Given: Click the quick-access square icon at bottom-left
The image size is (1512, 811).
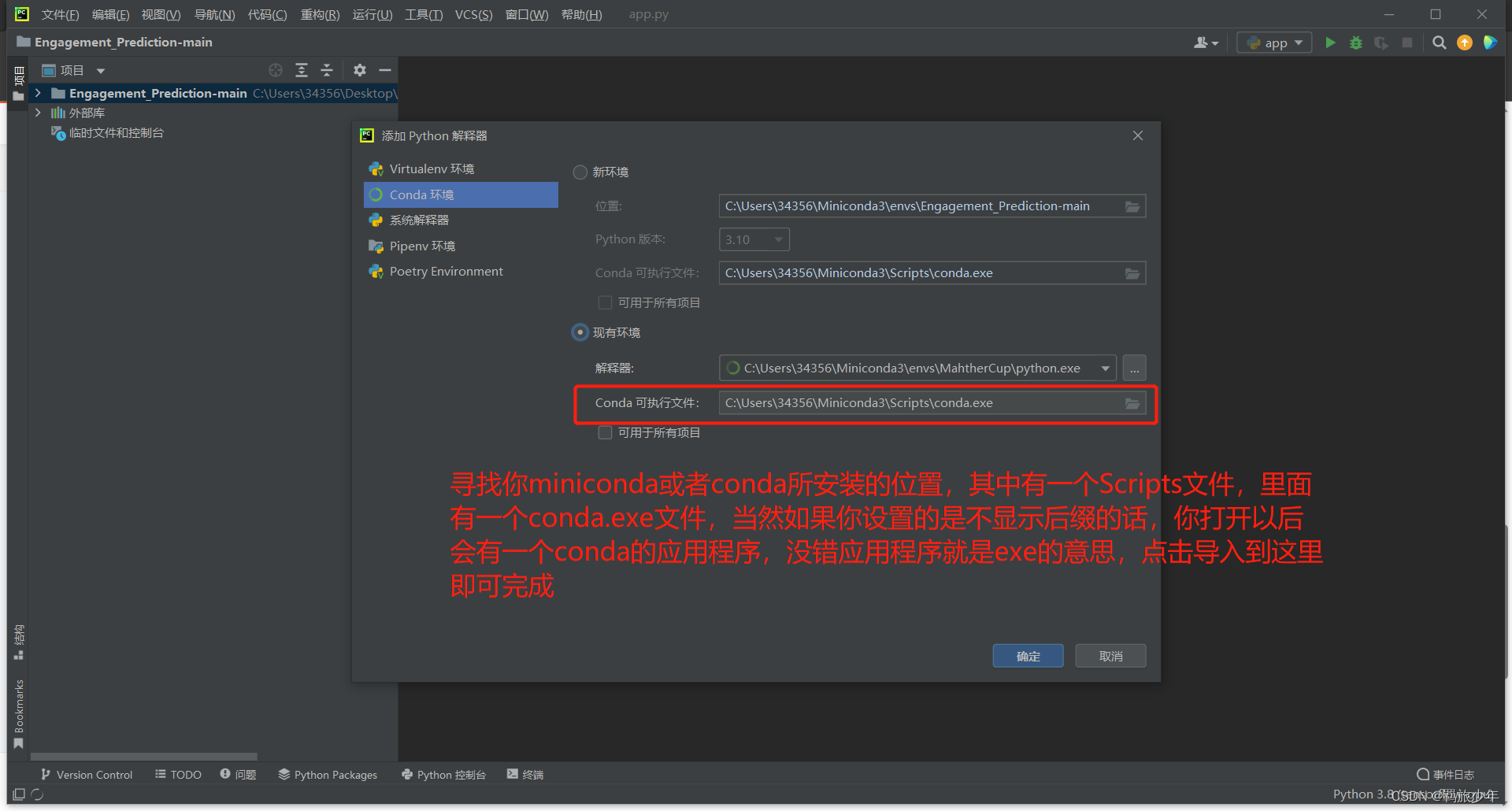Looking at the screenshot, I should click(19, 794).
